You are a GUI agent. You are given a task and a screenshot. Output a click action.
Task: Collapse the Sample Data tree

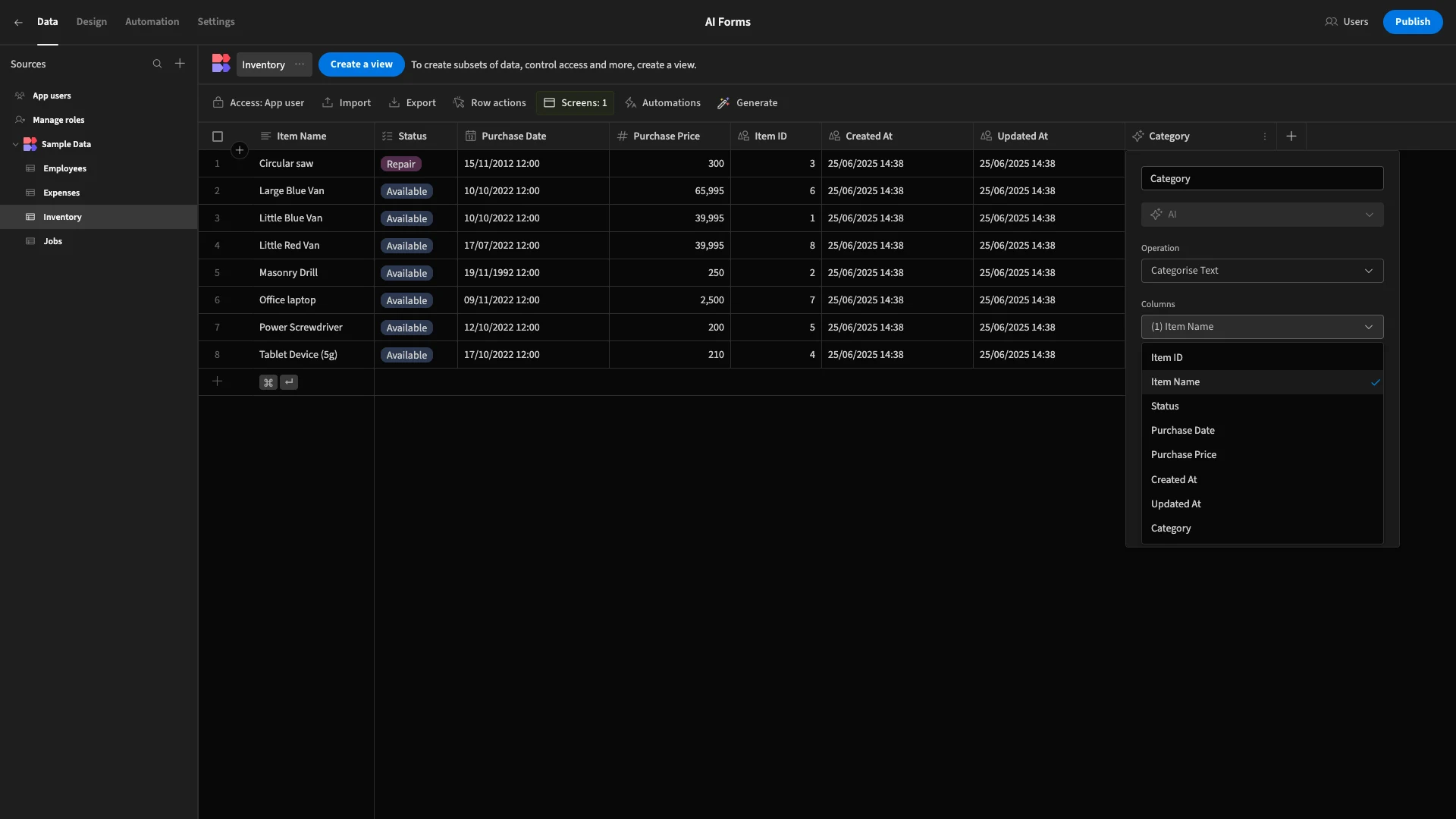tap(15, 144)
